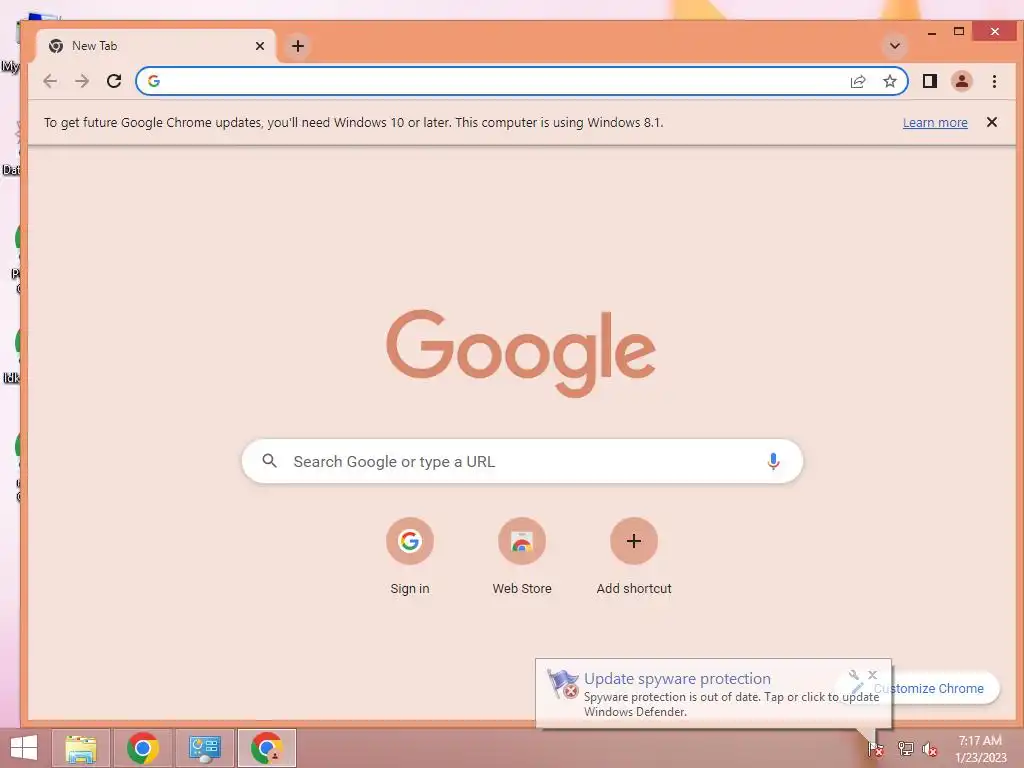Switch to the active Chrome taskbar window
This screenshot has width=1024, height=768.
point(267,748)
